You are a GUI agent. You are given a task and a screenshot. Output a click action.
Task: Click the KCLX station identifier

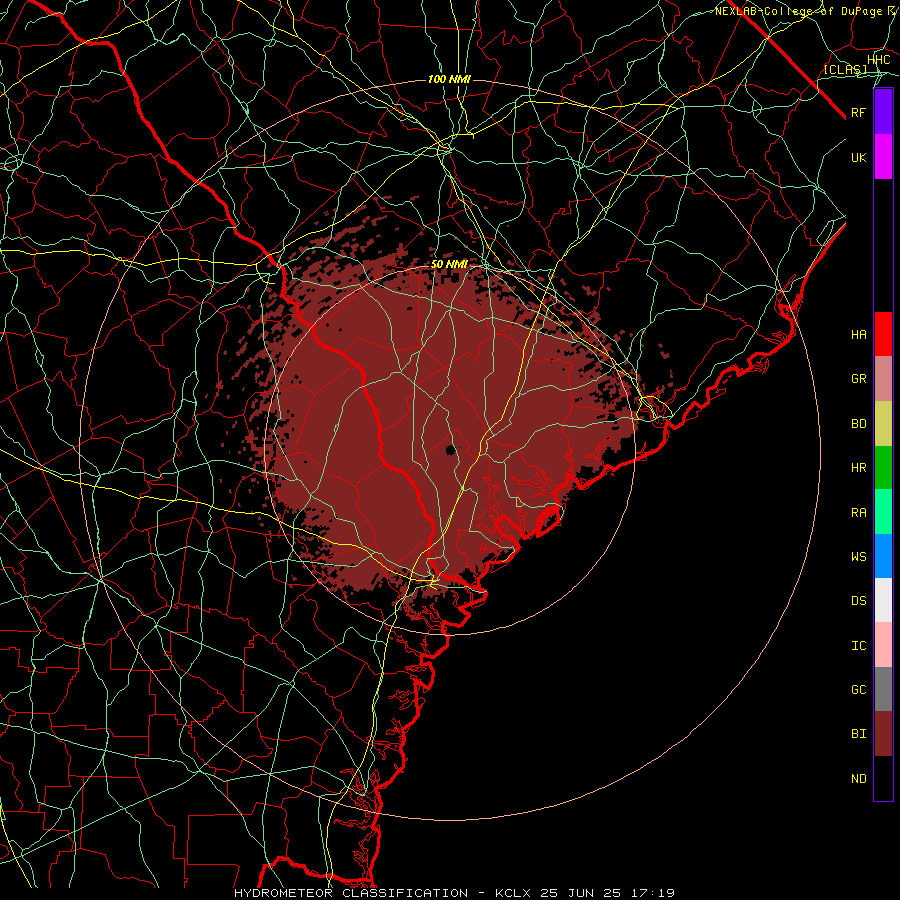tap(513, 893)
